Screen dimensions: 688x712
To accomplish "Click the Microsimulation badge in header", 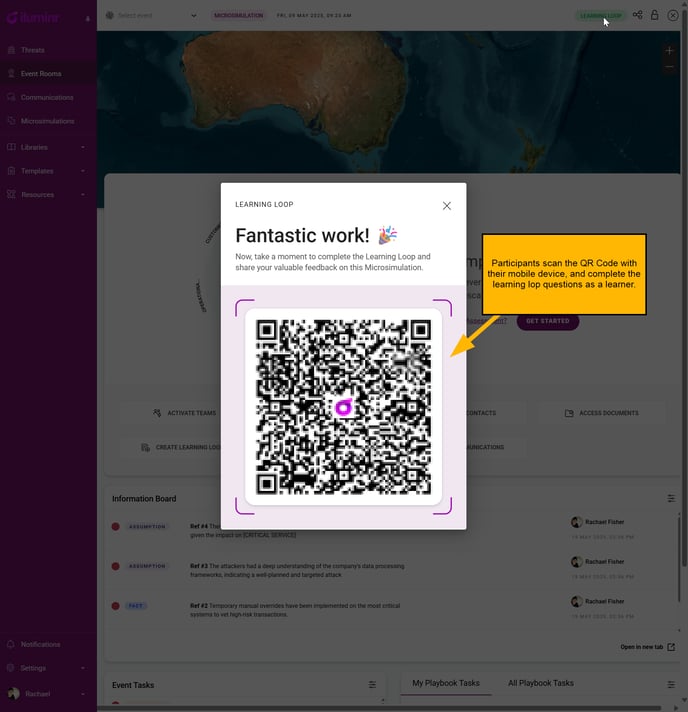I will point(238,15).
